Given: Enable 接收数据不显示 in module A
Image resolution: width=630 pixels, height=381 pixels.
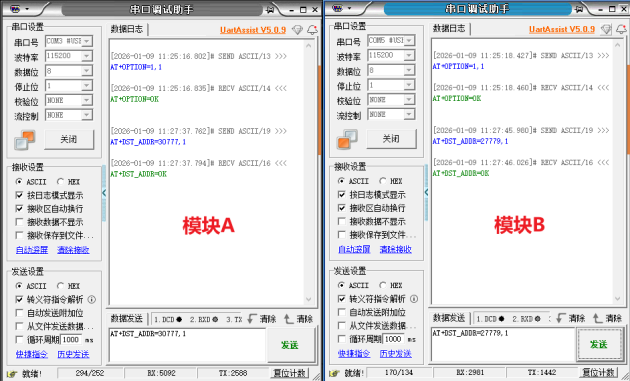Looking at the screenshot, I should coord(19,222).
